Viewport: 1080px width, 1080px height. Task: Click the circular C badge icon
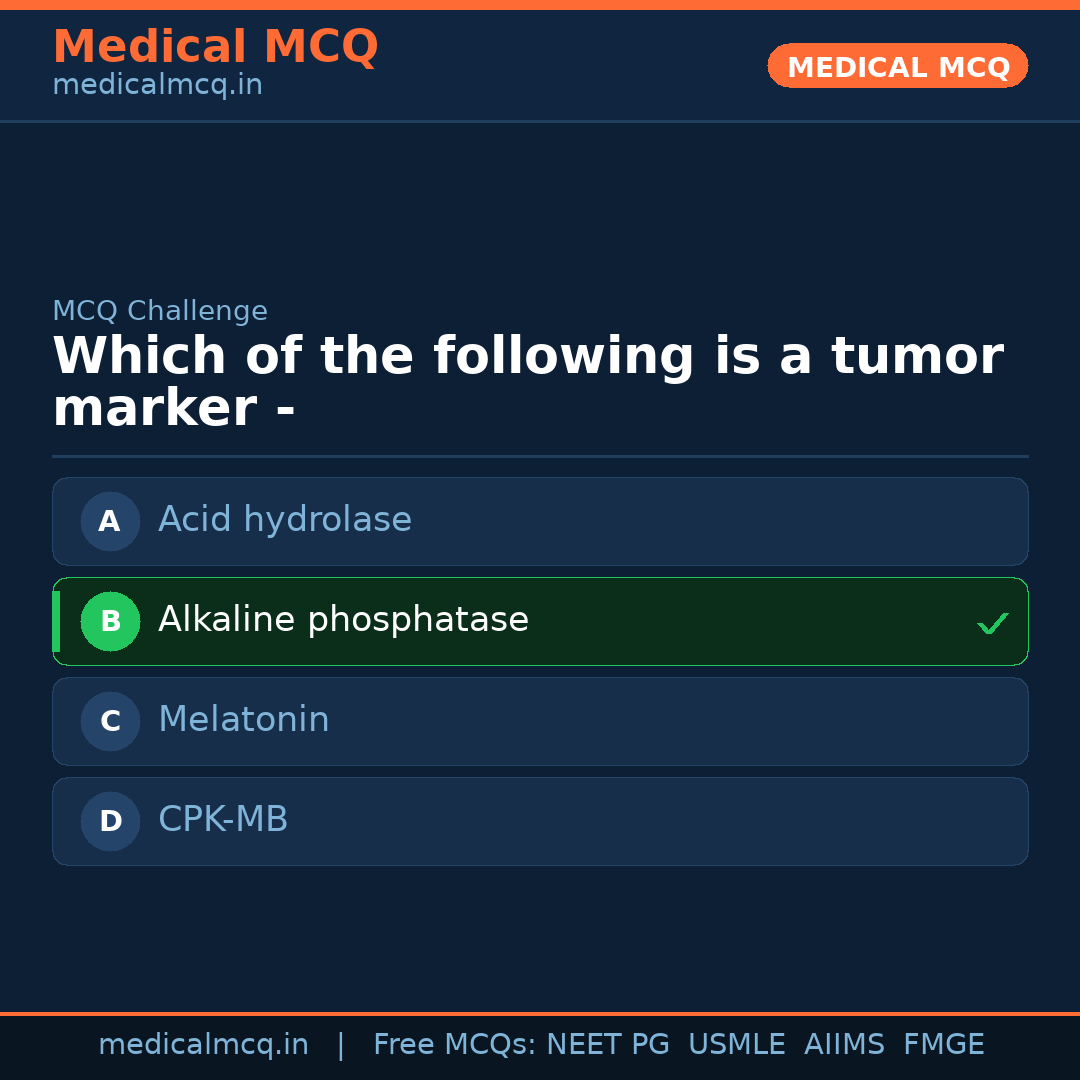(x=110, y=721)
